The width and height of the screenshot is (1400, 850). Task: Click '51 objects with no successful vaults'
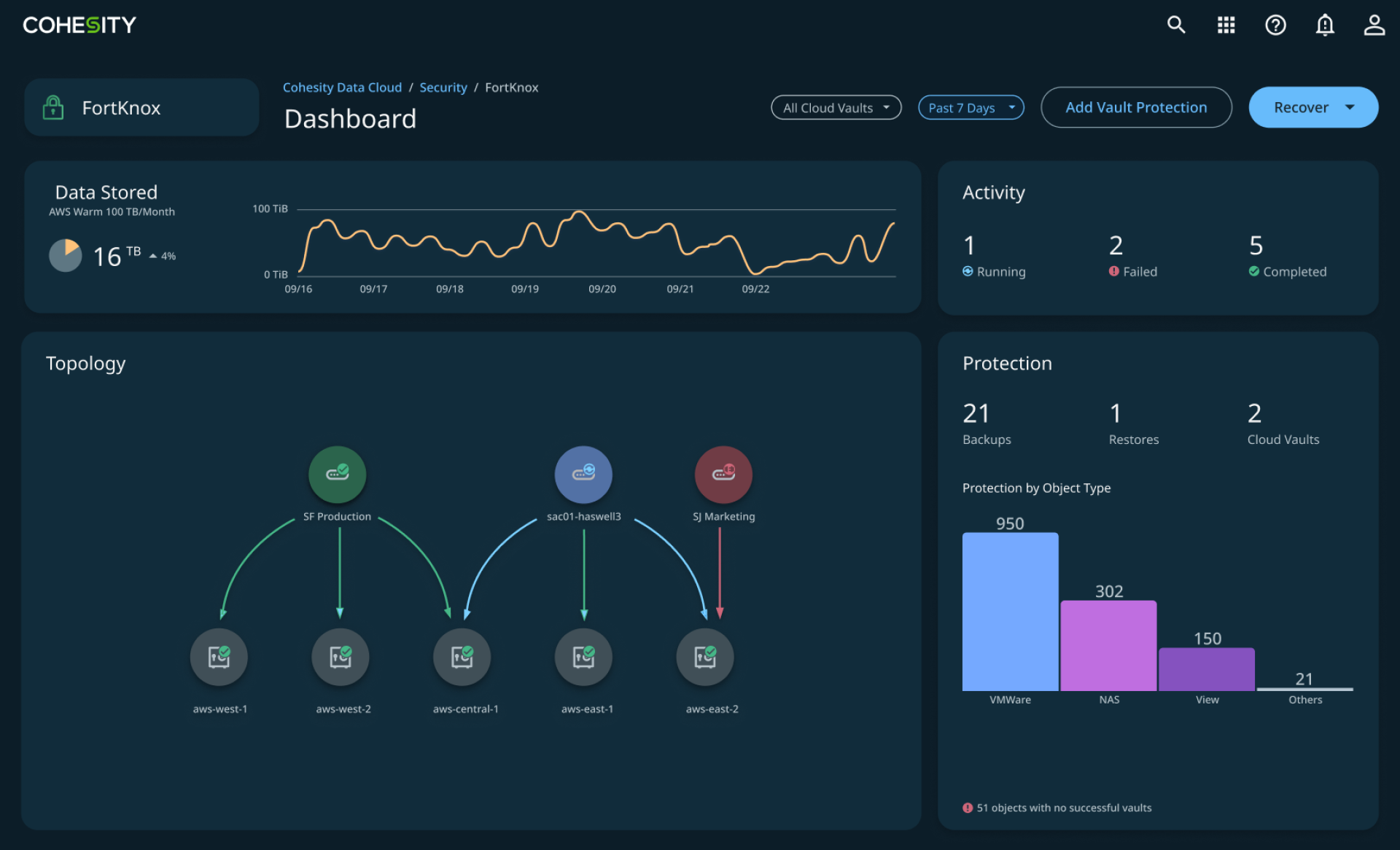pyautogui.click(x=1064, y=808)
